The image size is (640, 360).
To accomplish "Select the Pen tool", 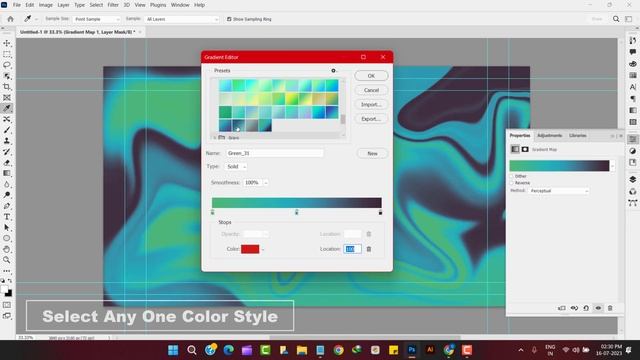I will [x=7, y=206].
